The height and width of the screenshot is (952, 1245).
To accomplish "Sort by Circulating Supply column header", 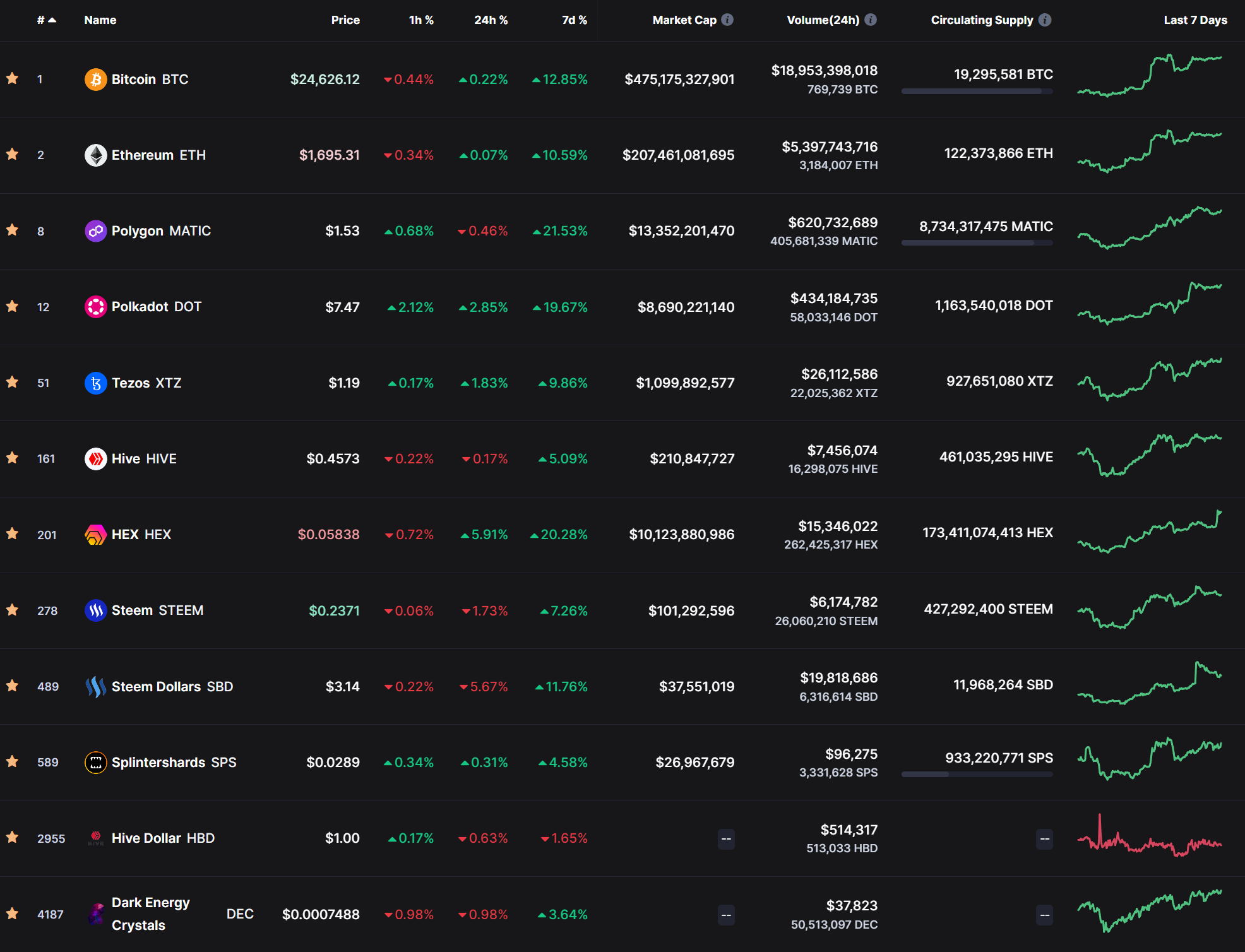I will (982, 20).
